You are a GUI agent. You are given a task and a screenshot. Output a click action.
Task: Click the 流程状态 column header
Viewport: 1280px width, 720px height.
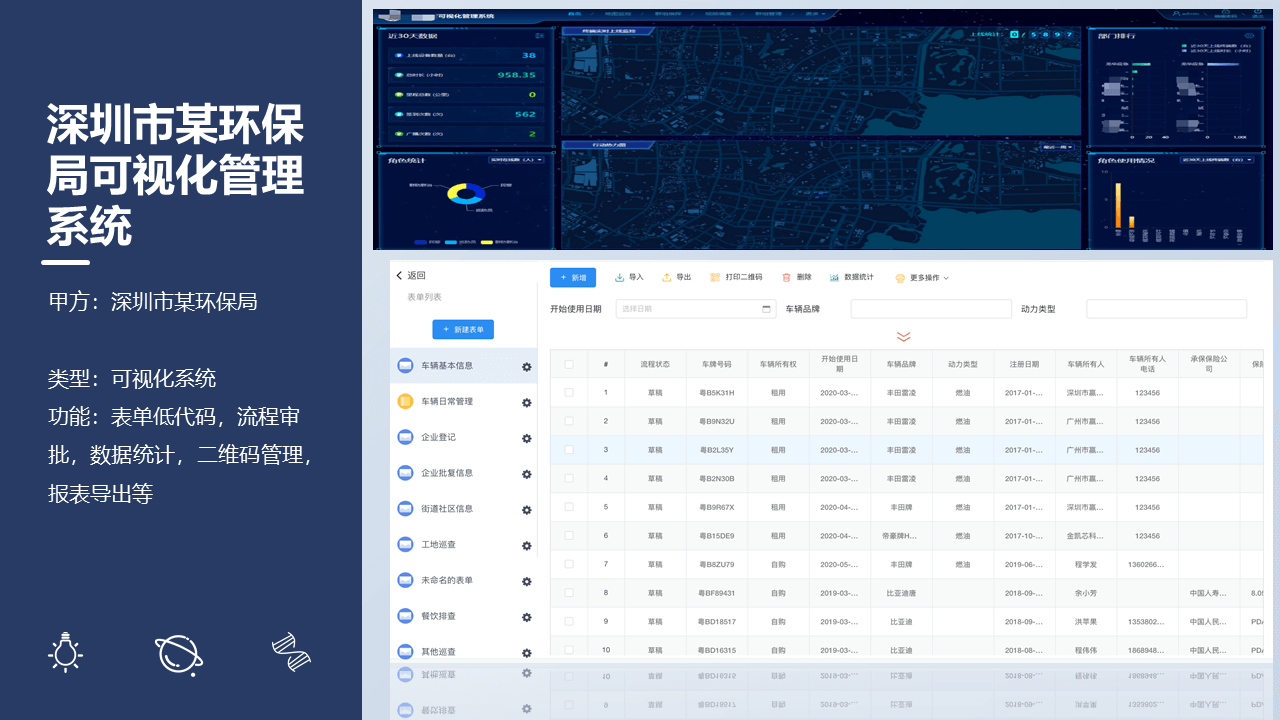tap(655, 365)
